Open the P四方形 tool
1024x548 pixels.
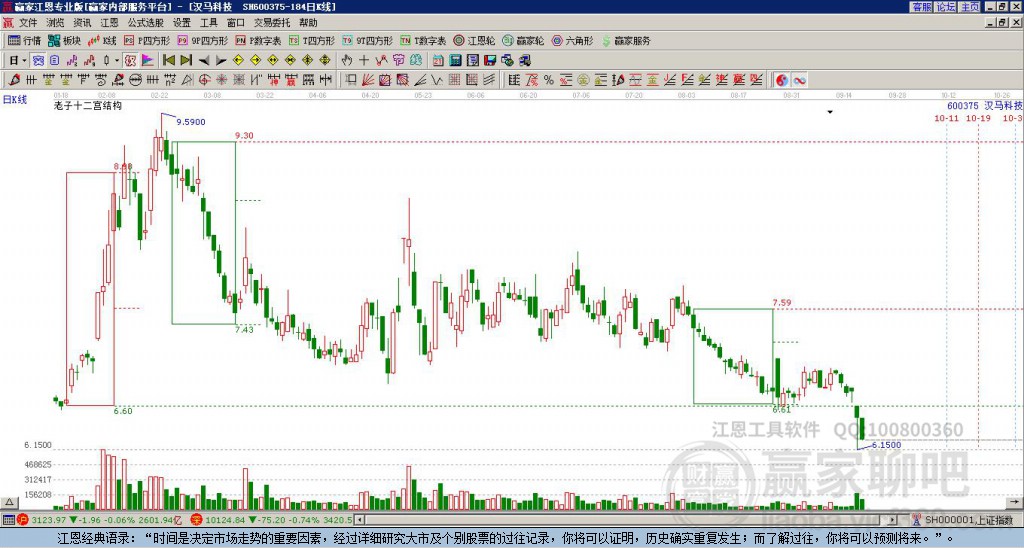(147, 40)
